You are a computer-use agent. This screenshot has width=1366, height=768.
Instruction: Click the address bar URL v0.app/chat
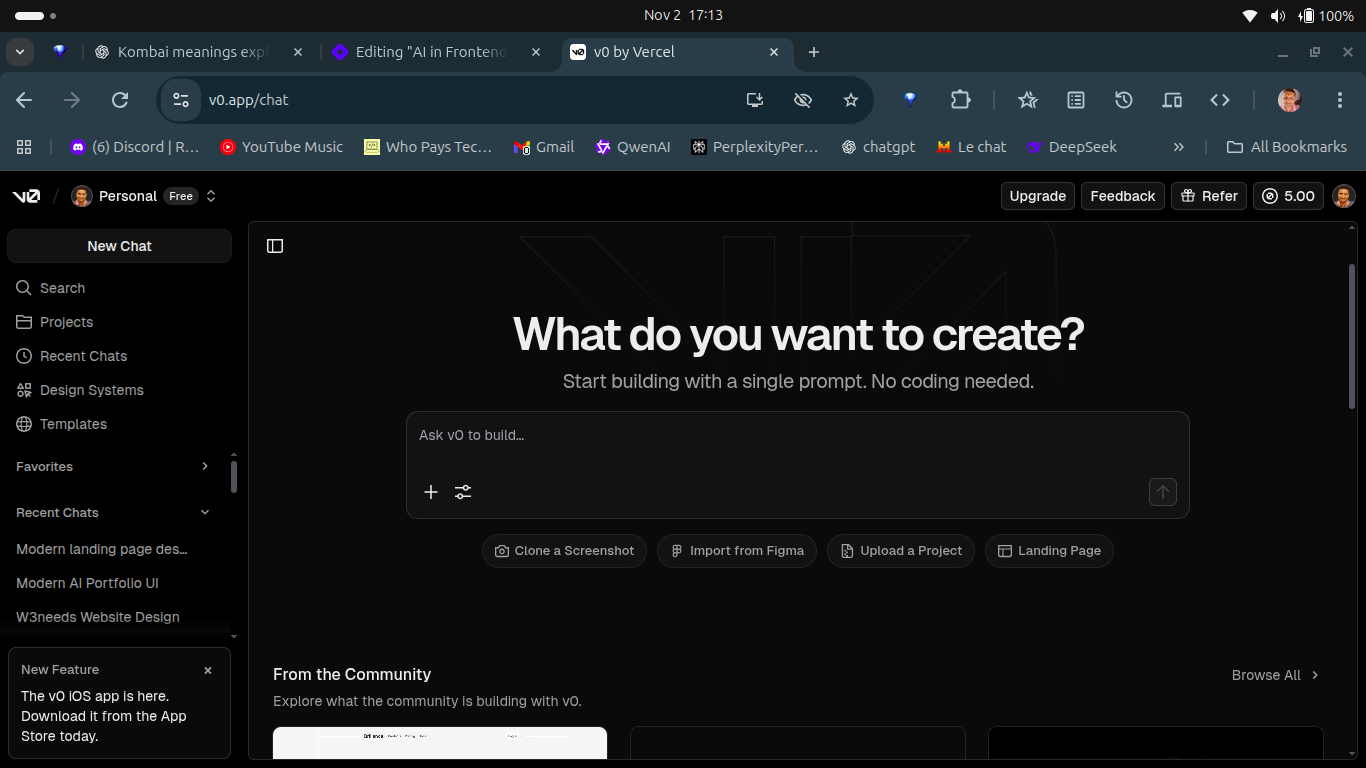tap(248, 100)
